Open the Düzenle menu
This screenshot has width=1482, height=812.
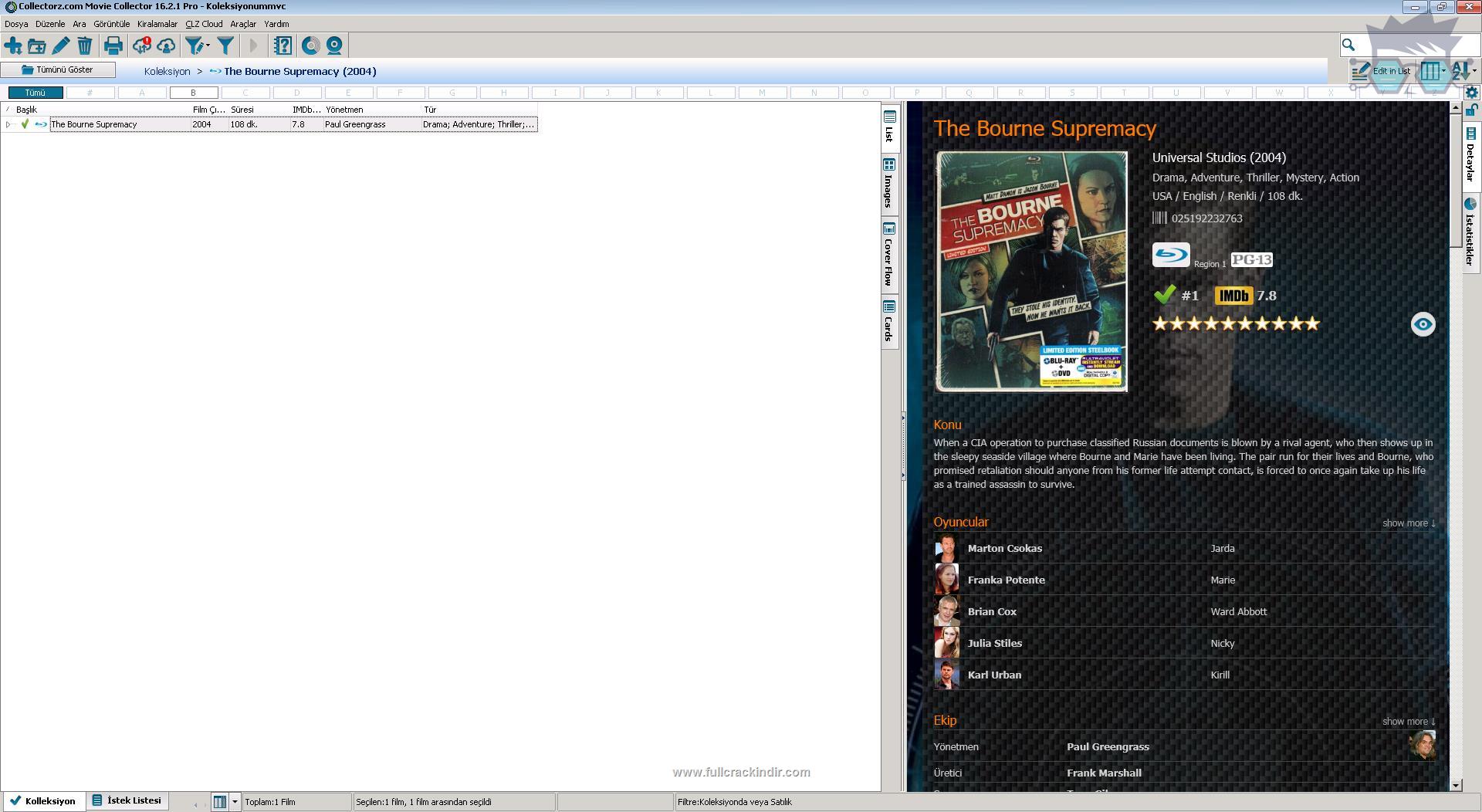click(x=50, y=24)
